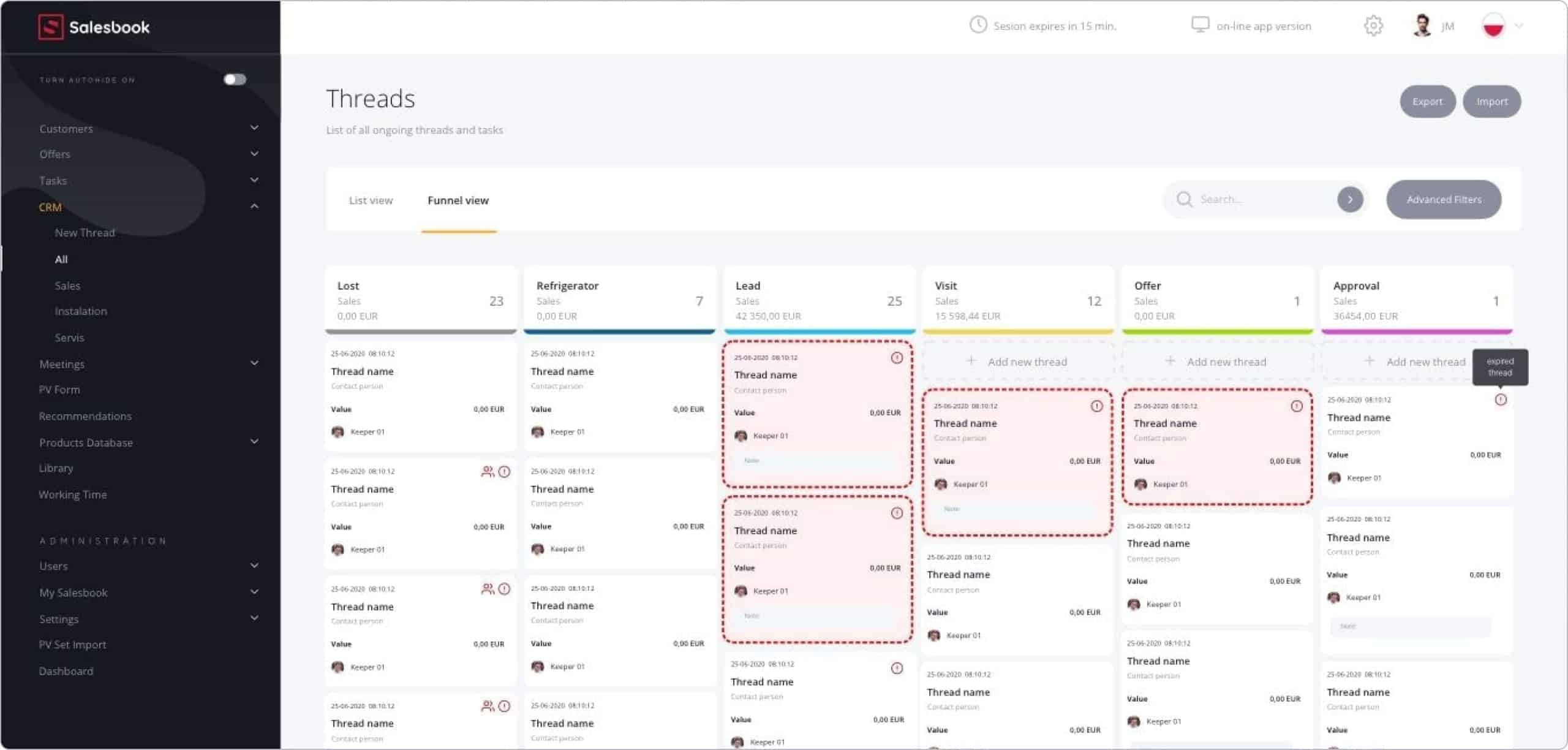Open Sales under CRM
The height and width of the screenshot is (750, 1568).
click(67, 286)
